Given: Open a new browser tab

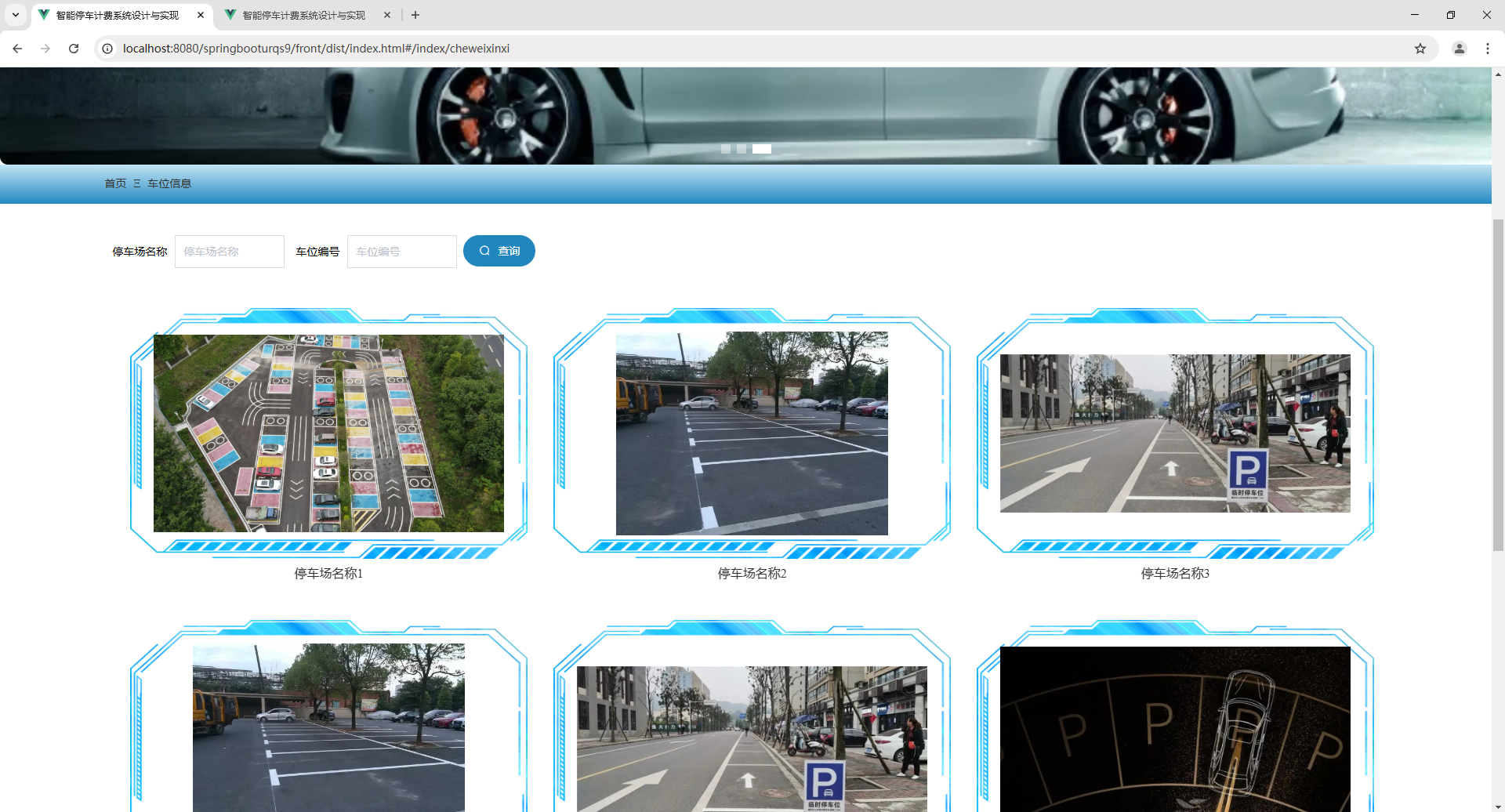Looking at the screenshot, I should [x=415, y=15].
